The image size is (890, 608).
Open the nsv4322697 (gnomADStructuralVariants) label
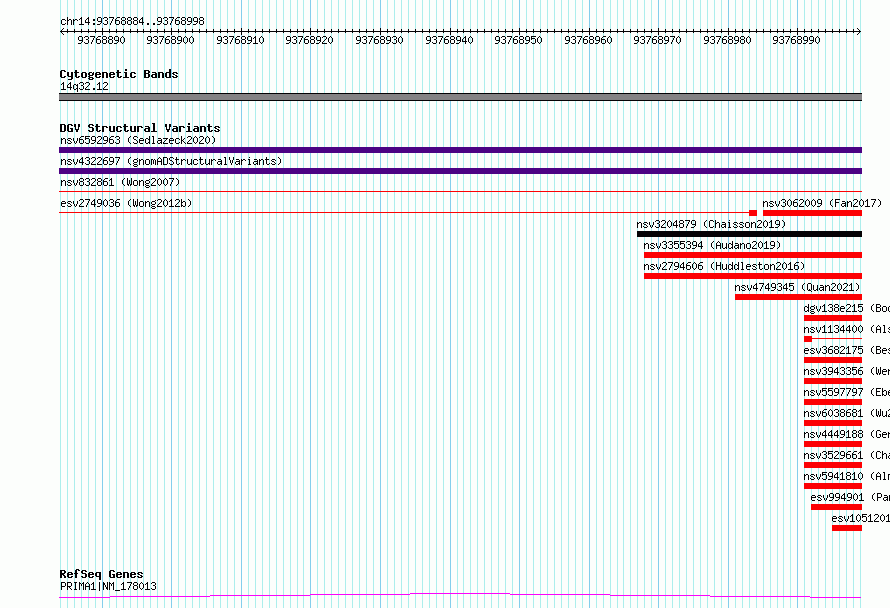[171, 161]
